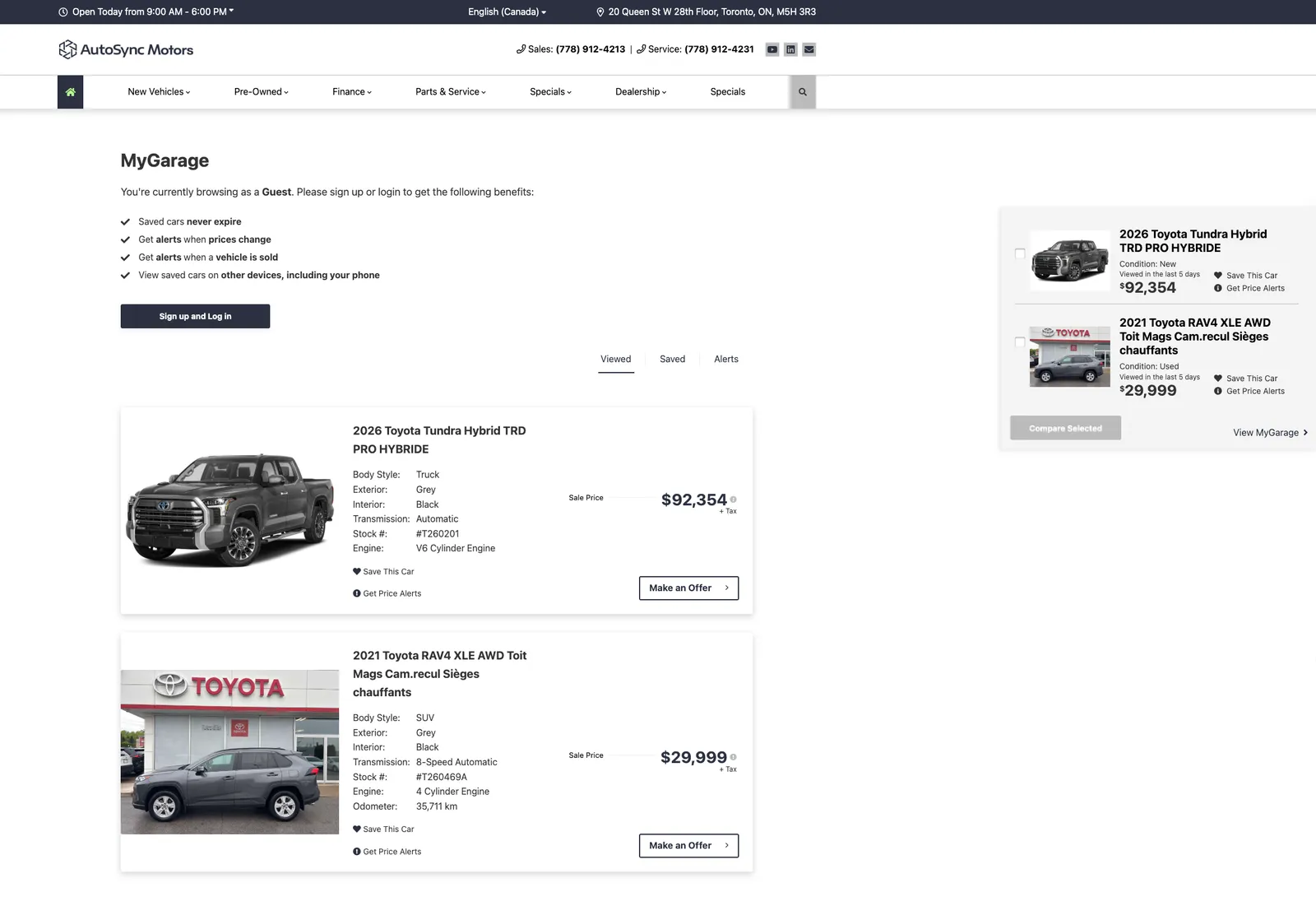The width and height of the screenshot is (1316, 920).
Task: Open the site search magnifier icon
Action: click(803, 92)
